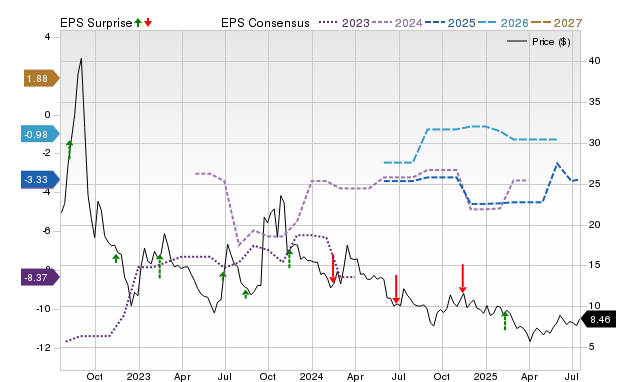Click the light blue -0.98 value tag

tap(40, 134)
